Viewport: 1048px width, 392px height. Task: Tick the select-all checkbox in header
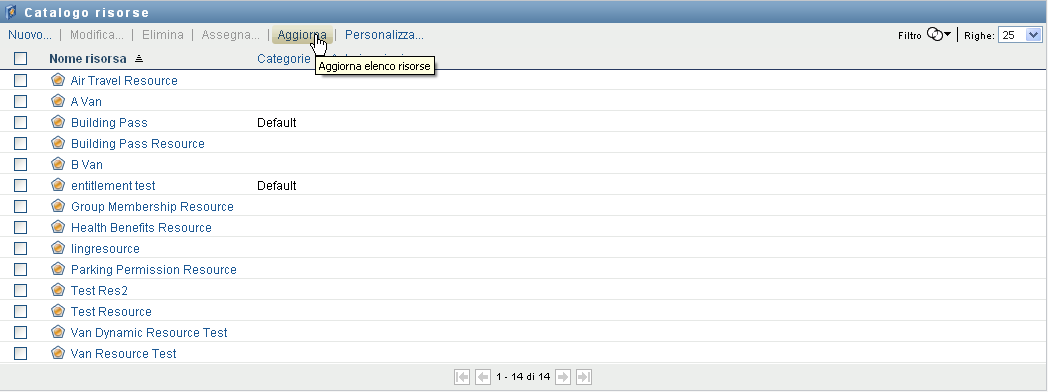21,59
